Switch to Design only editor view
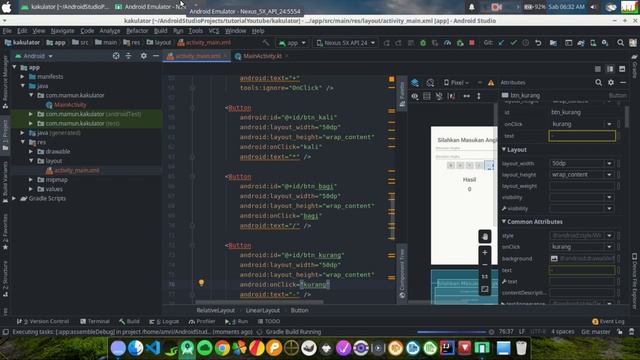 coord(622,69)
